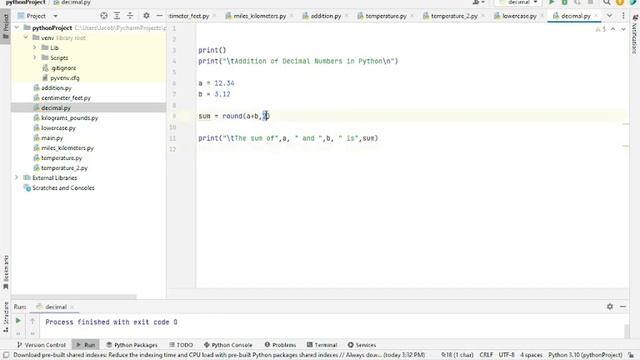The width and height of the screenshot is (640, 360).
Task: Jump to the next highlighted problem
Action: (x=623, y=29)
